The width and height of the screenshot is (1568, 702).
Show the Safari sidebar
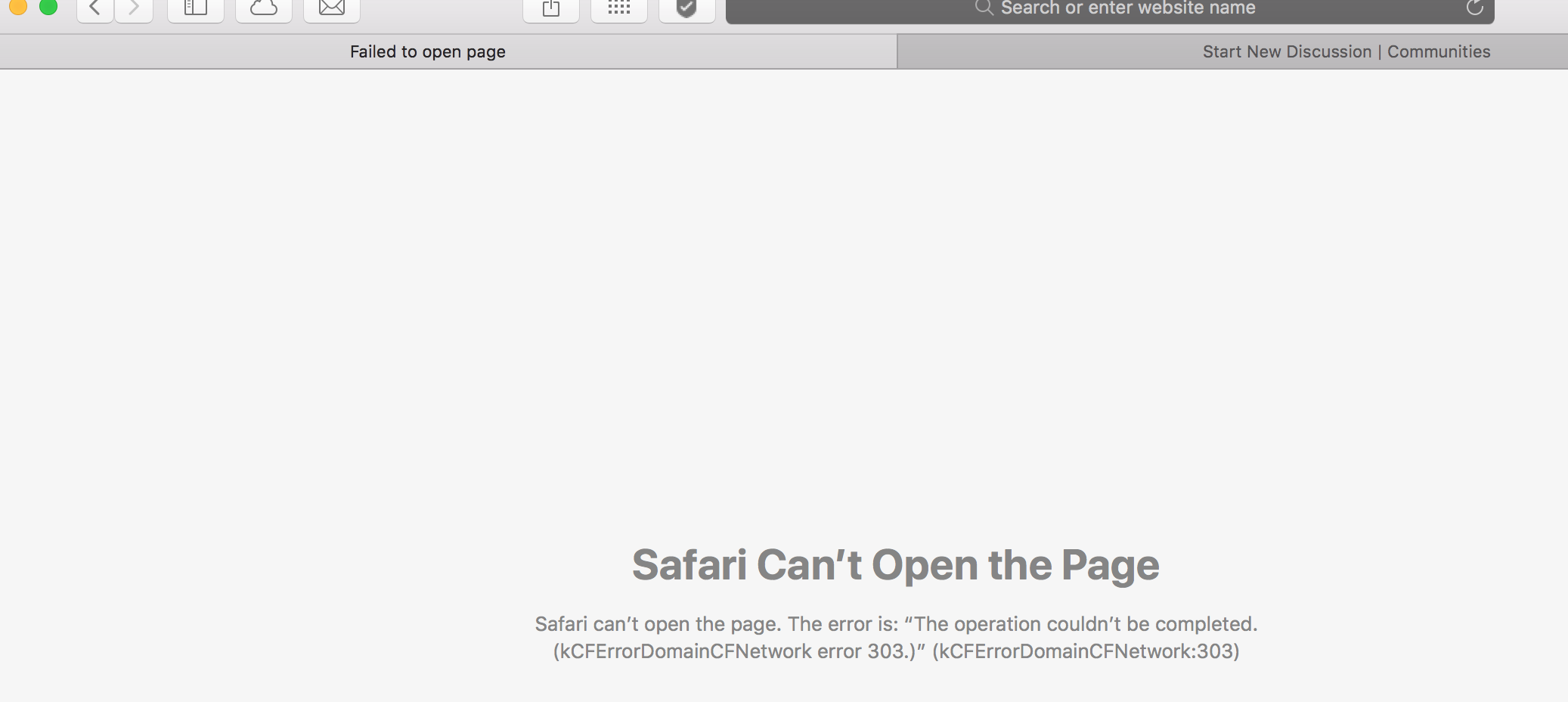196,9
